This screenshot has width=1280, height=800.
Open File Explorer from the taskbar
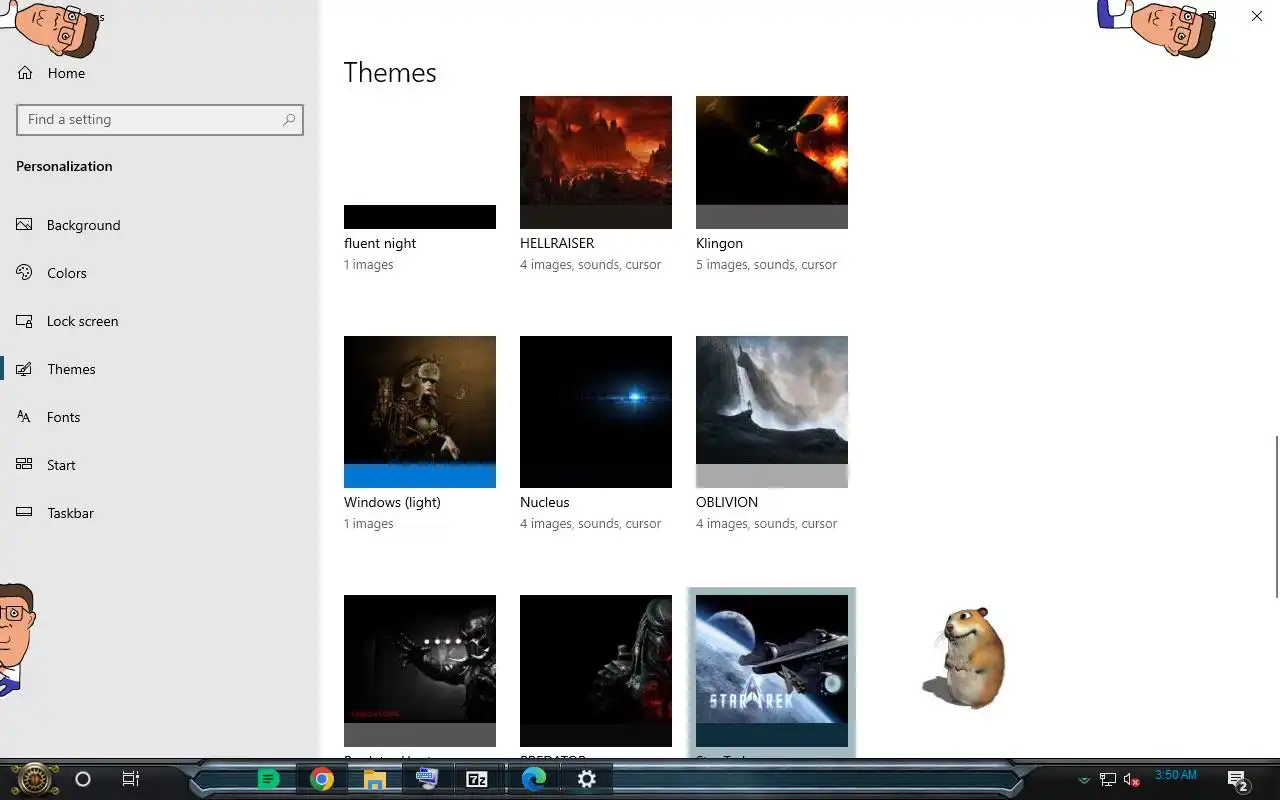click(374, 779)
